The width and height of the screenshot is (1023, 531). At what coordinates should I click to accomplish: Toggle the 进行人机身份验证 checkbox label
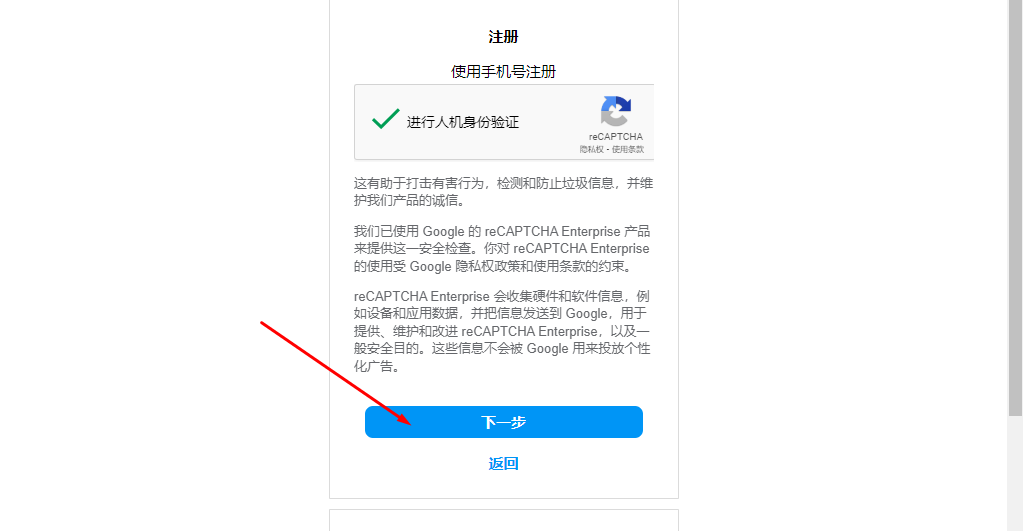tap(463, 122)
